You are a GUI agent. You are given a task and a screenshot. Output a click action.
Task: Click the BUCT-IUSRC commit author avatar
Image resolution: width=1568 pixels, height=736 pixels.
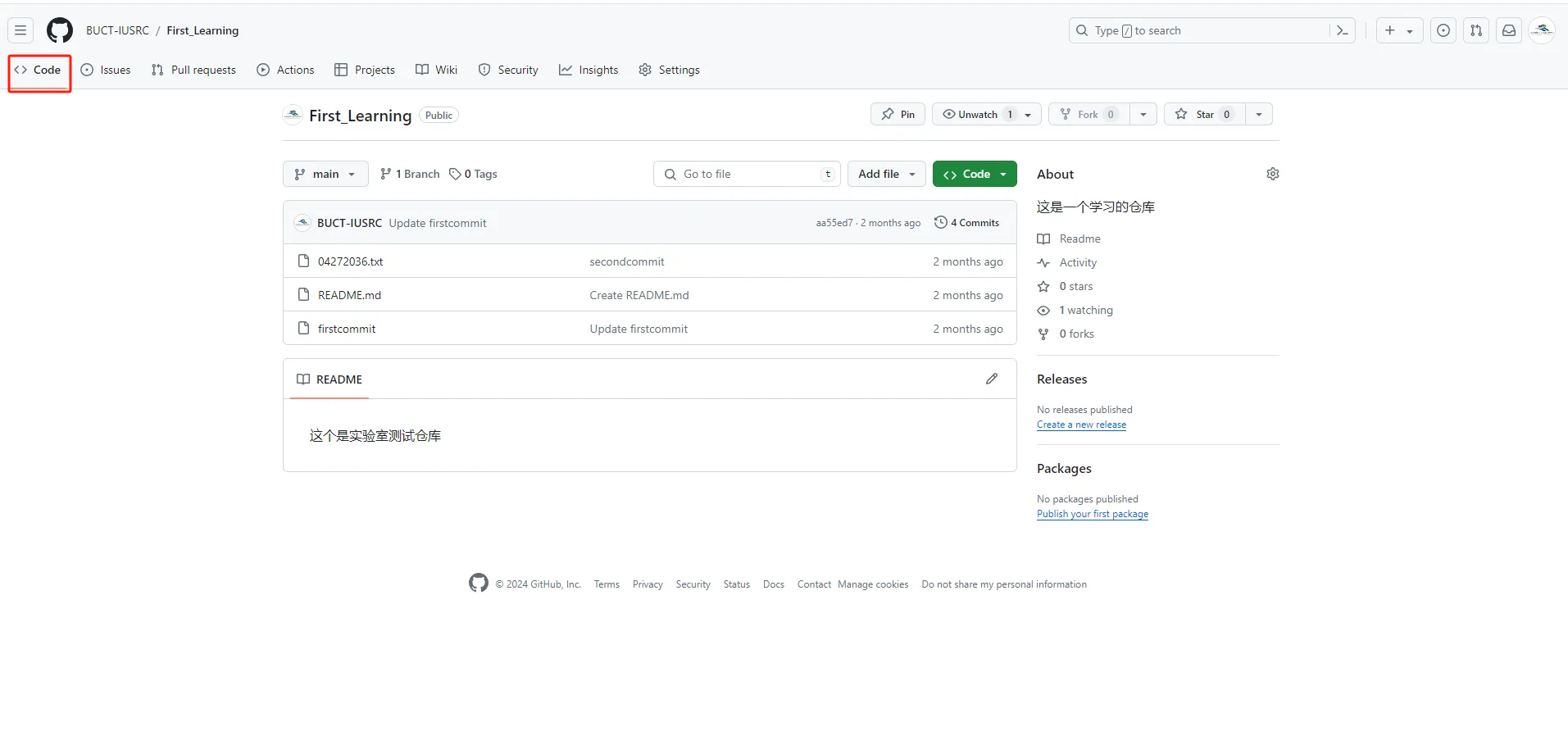(302, 223)
